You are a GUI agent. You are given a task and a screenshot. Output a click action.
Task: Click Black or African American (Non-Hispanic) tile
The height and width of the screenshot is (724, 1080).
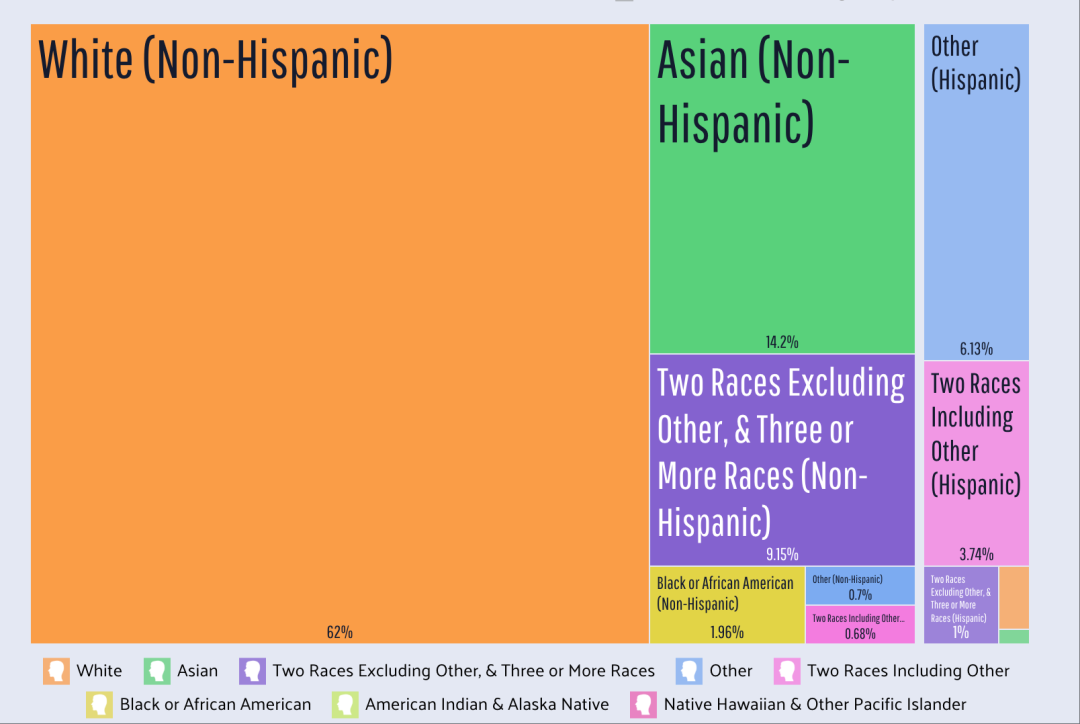tap(726, 605)
